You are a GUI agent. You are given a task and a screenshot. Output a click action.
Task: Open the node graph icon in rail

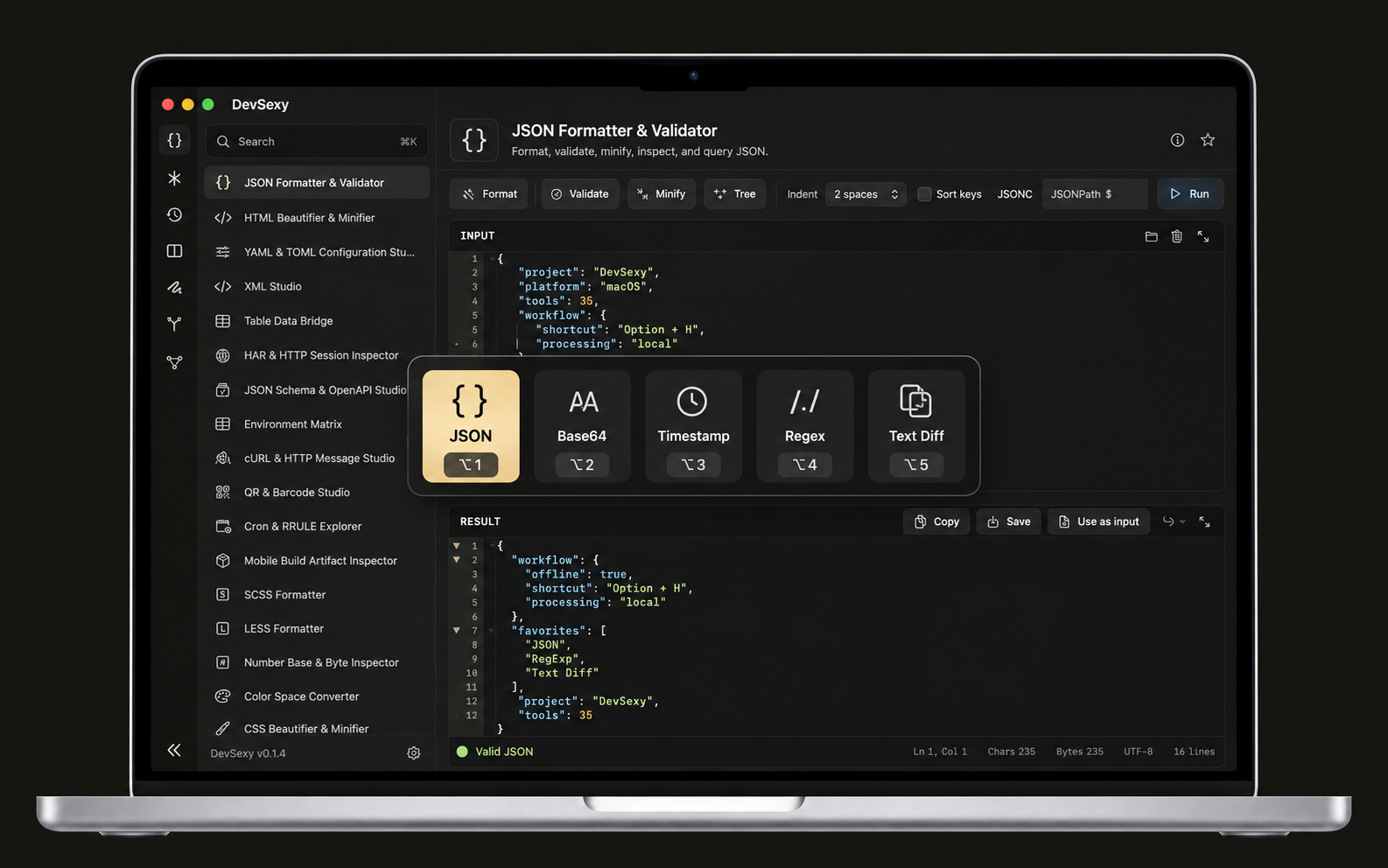pyautogui.click(x=175, y=361)
